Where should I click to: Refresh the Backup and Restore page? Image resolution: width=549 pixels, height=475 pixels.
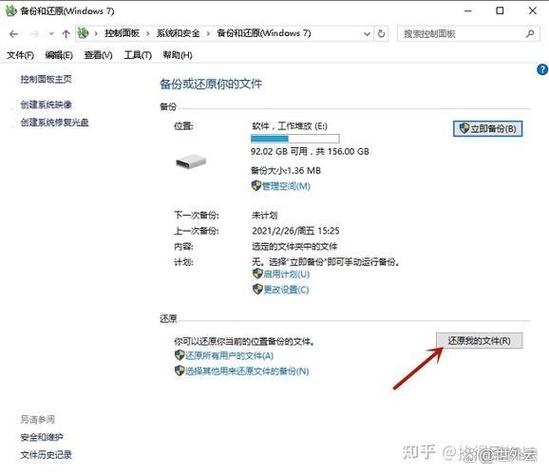pyautogui.click(x=381, y=34)
